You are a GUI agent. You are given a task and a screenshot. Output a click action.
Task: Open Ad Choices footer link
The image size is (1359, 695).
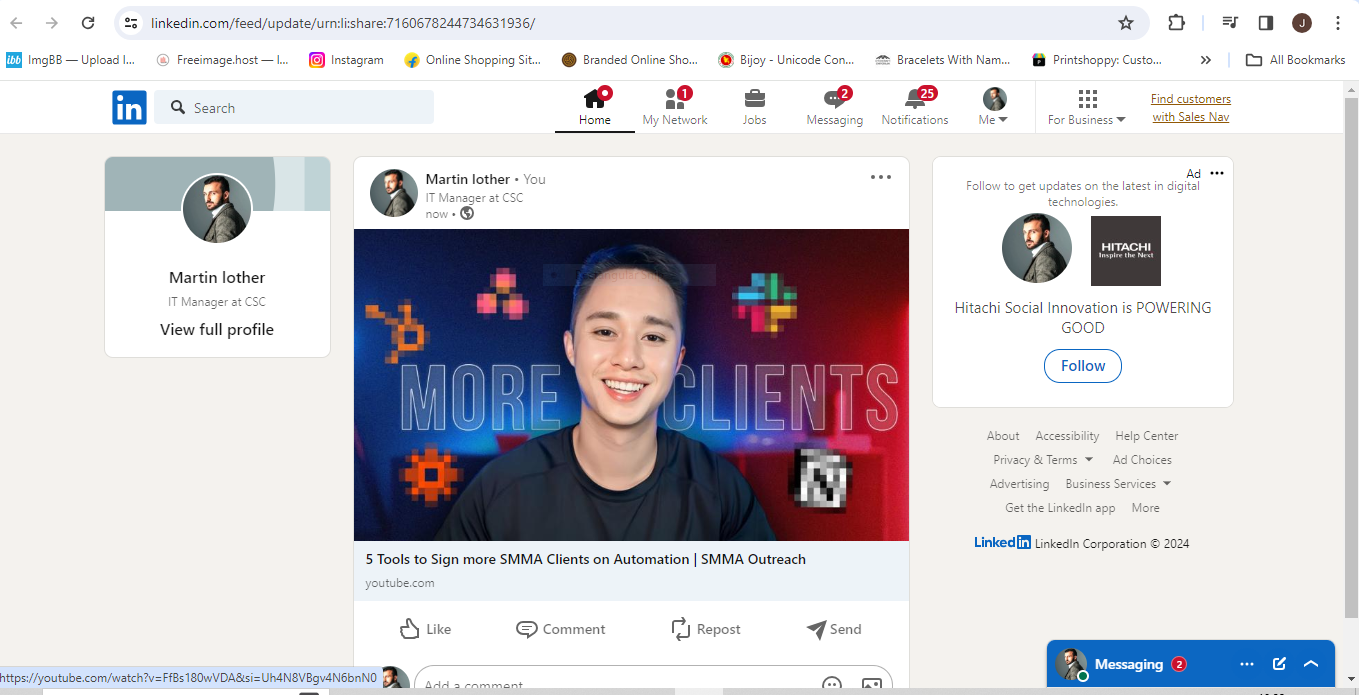click(x=1142, y=460)
